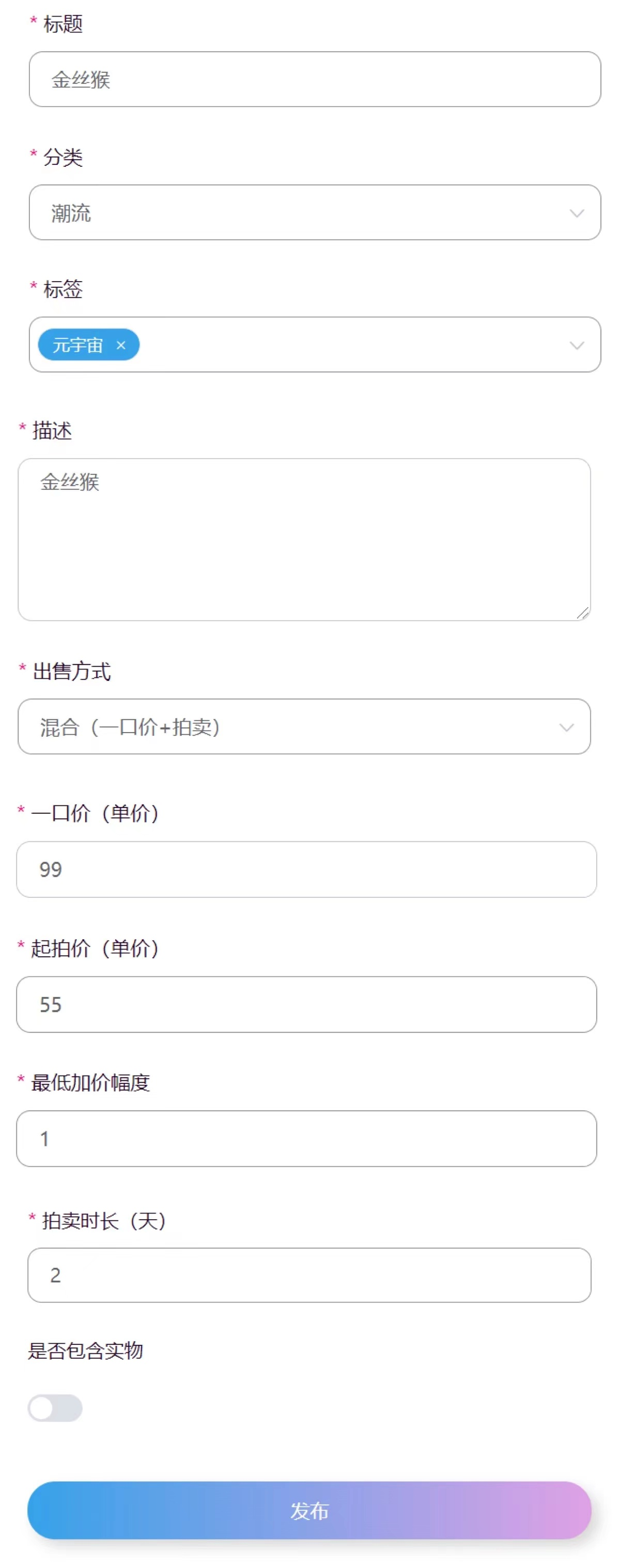Click the 出售方式 field label
Viewport: 620px width, 1568px height.
click(x=72, y=672)
